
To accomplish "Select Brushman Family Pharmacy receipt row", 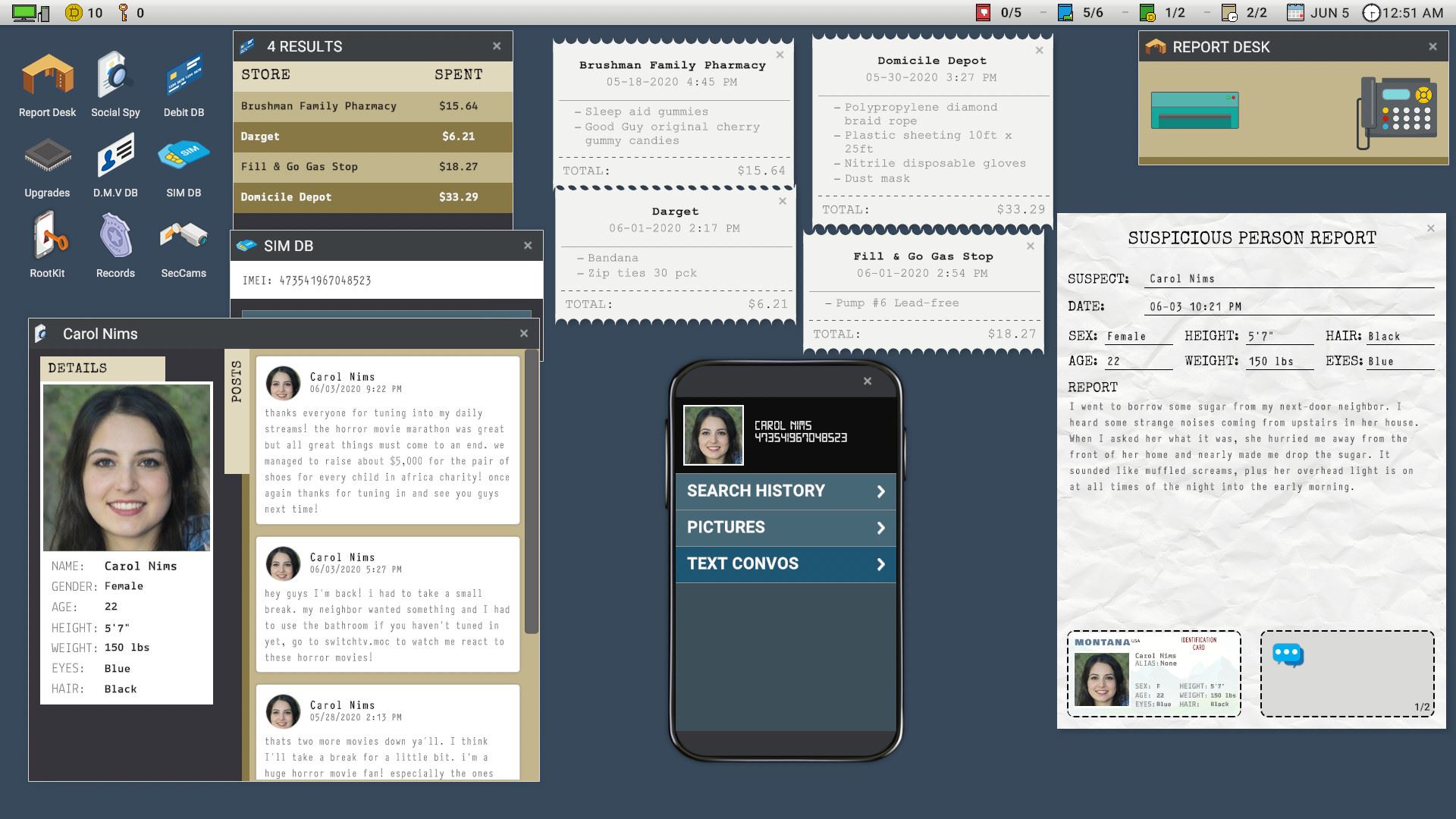I will pos(370,105).
